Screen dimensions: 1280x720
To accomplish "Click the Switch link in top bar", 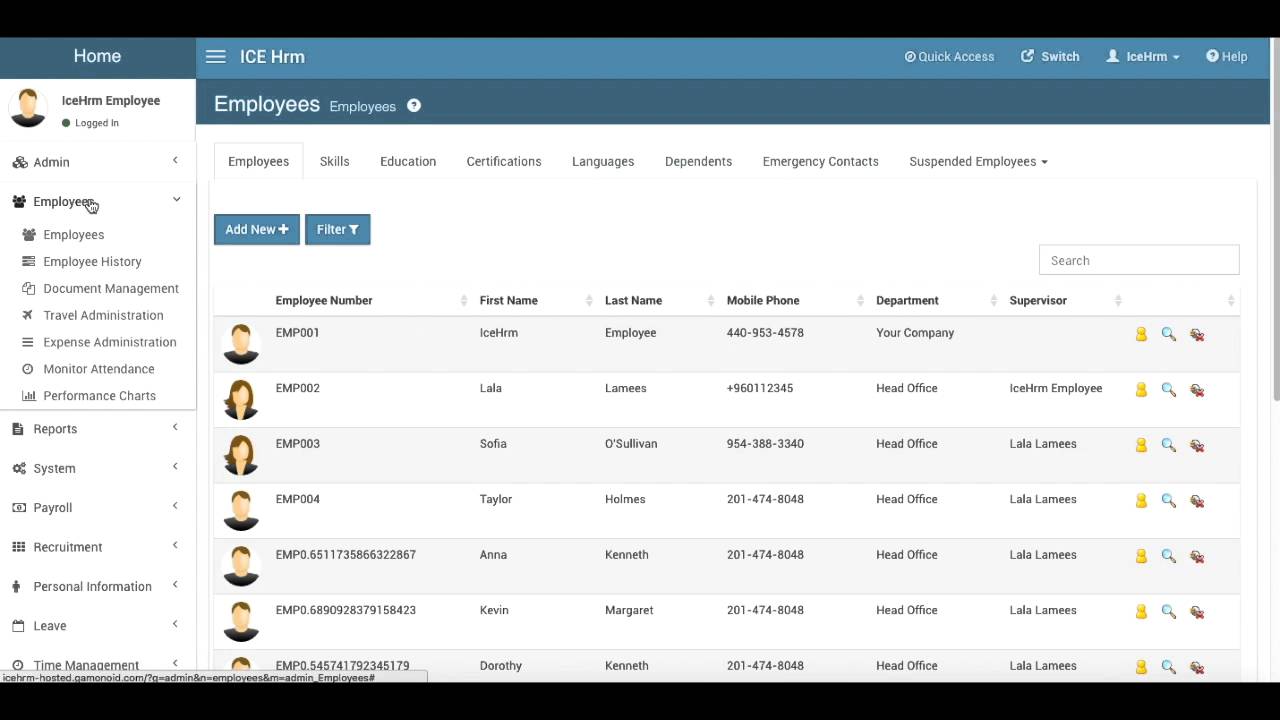I will click(1050, 57).
